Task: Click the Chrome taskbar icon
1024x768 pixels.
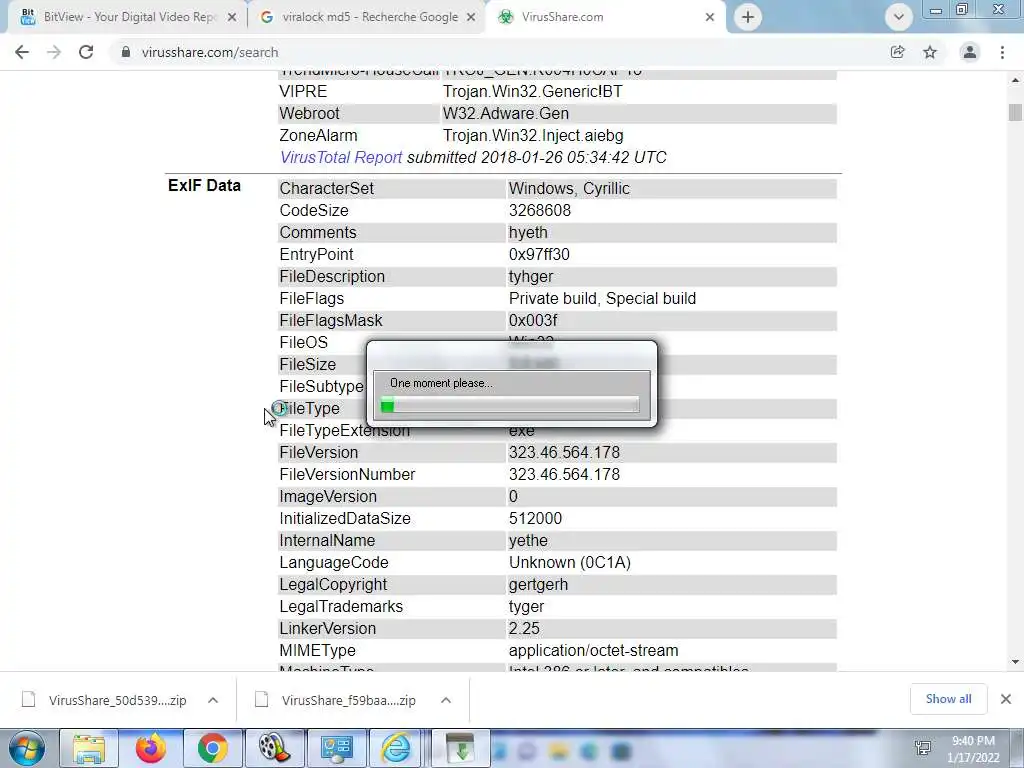Action: (x=213, y=748)
